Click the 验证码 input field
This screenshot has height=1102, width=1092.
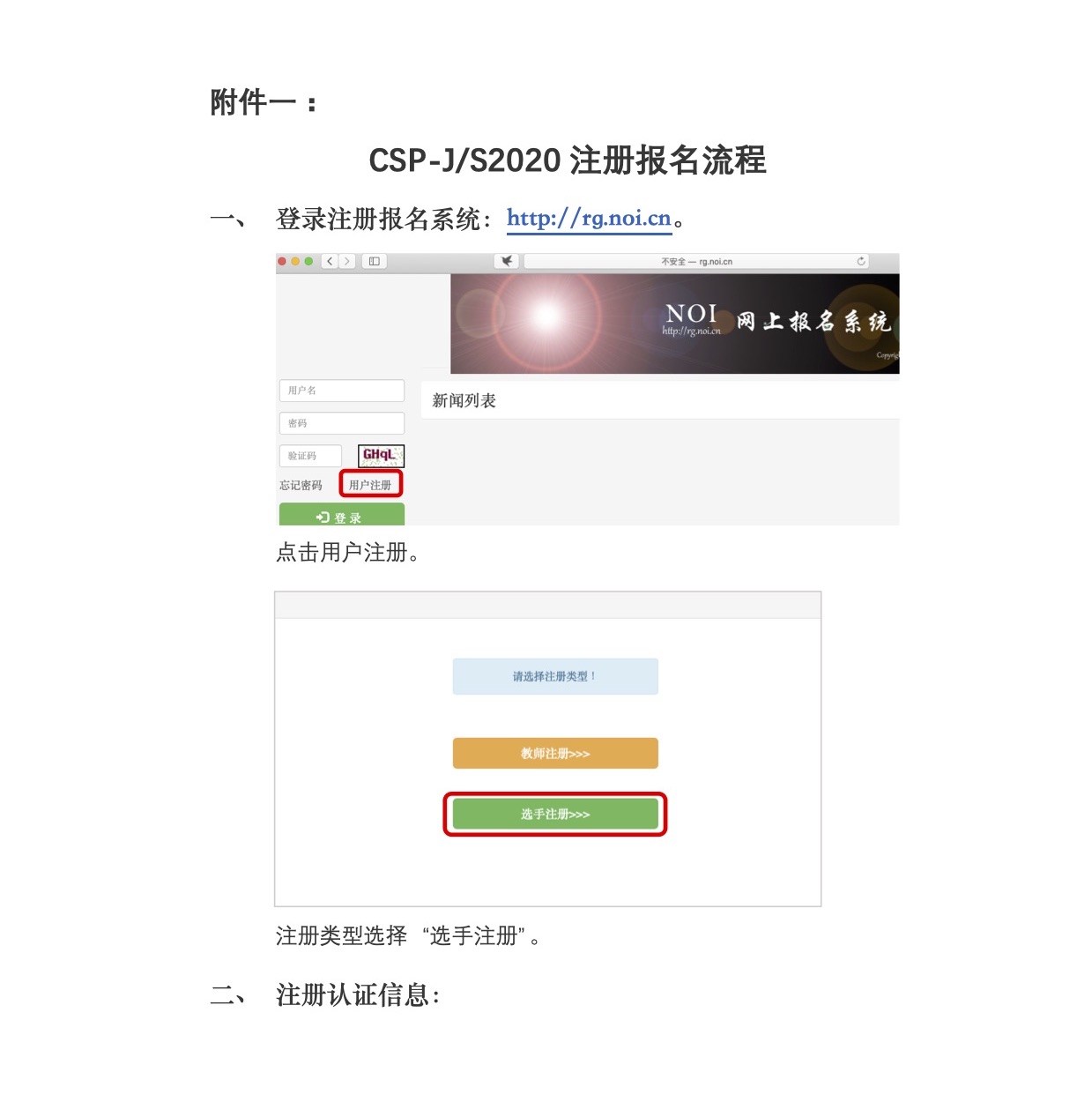coord(310,456)
